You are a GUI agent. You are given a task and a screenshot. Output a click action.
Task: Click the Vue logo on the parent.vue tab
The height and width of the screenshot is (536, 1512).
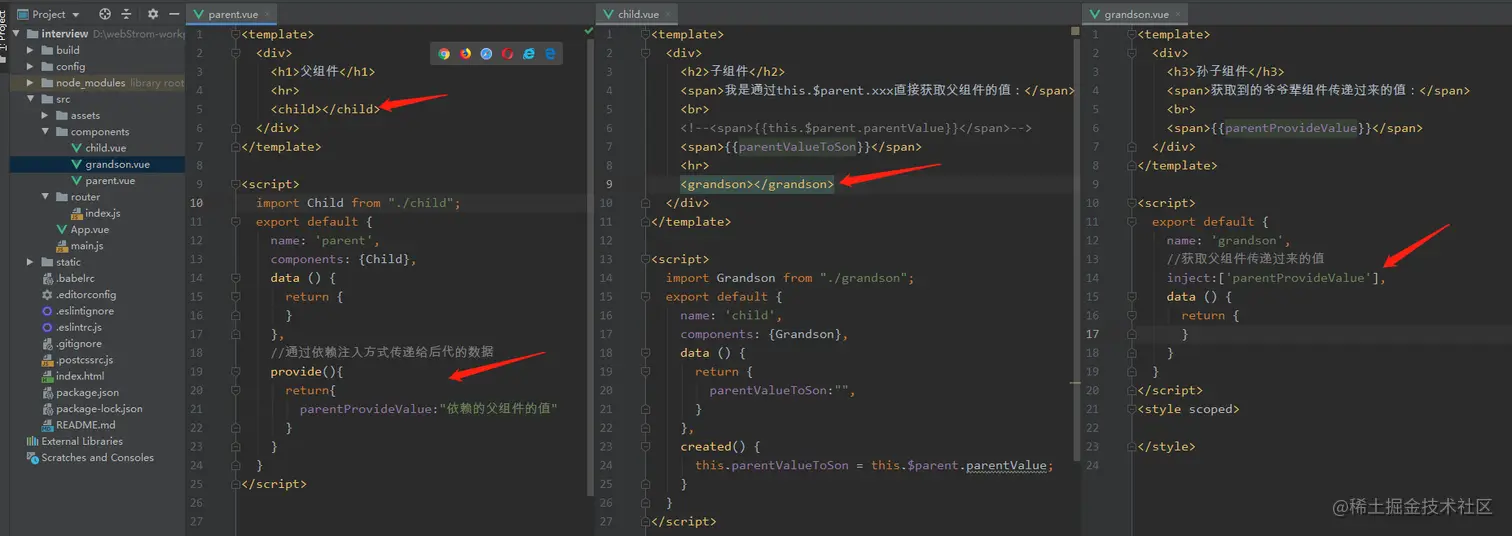(200, 14)
